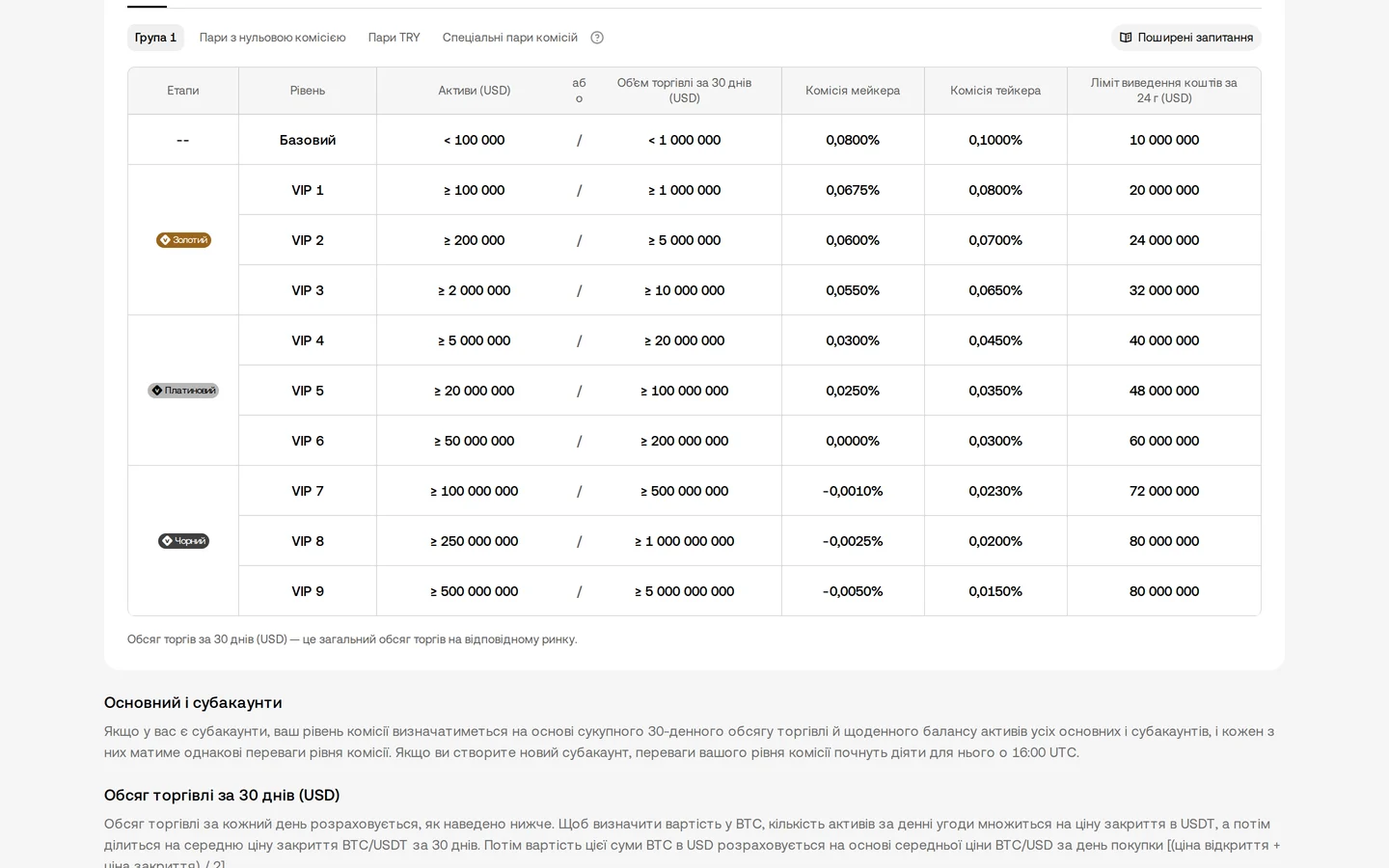Select the VIP 5 level cell
The image size is (1389, 868).
[308, 391]
